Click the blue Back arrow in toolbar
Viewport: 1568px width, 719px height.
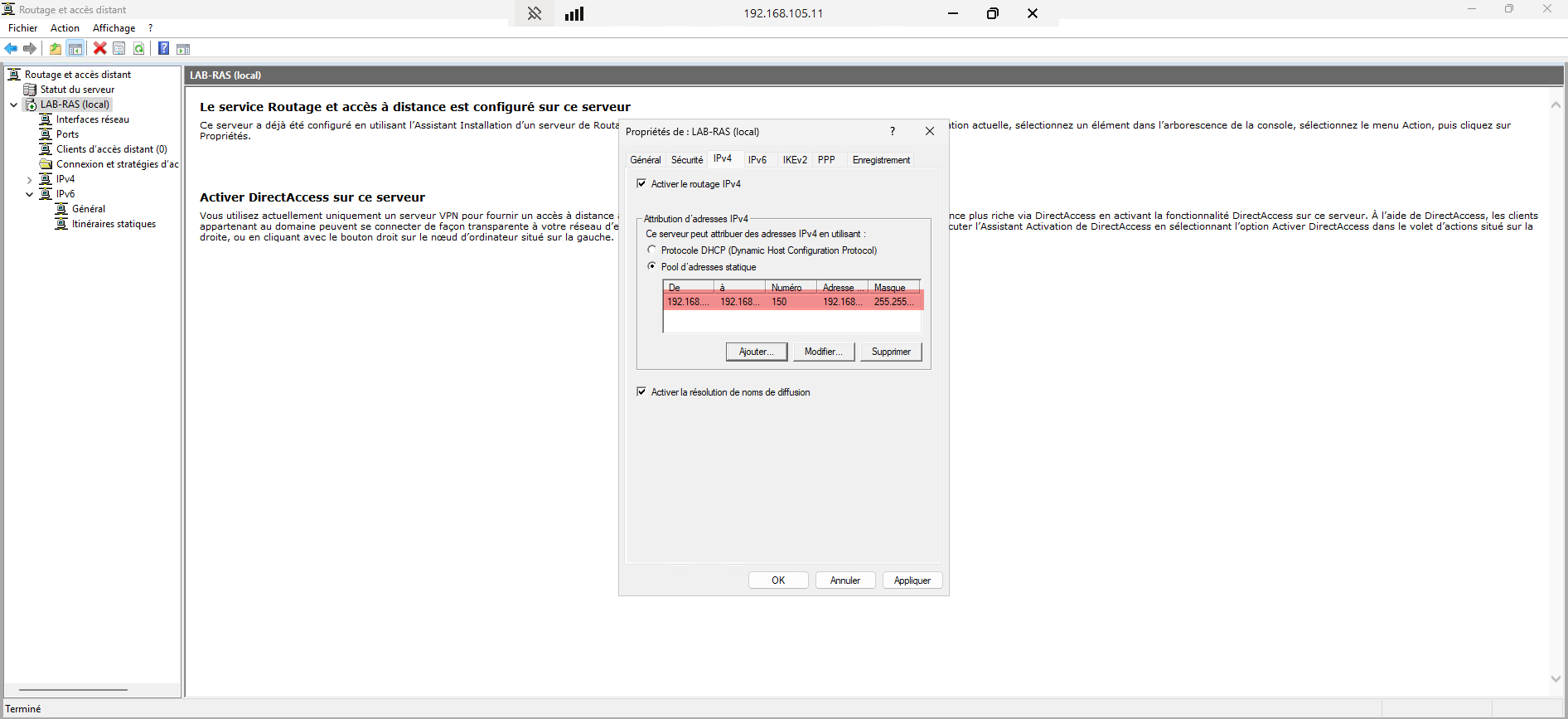pos(11,49)
